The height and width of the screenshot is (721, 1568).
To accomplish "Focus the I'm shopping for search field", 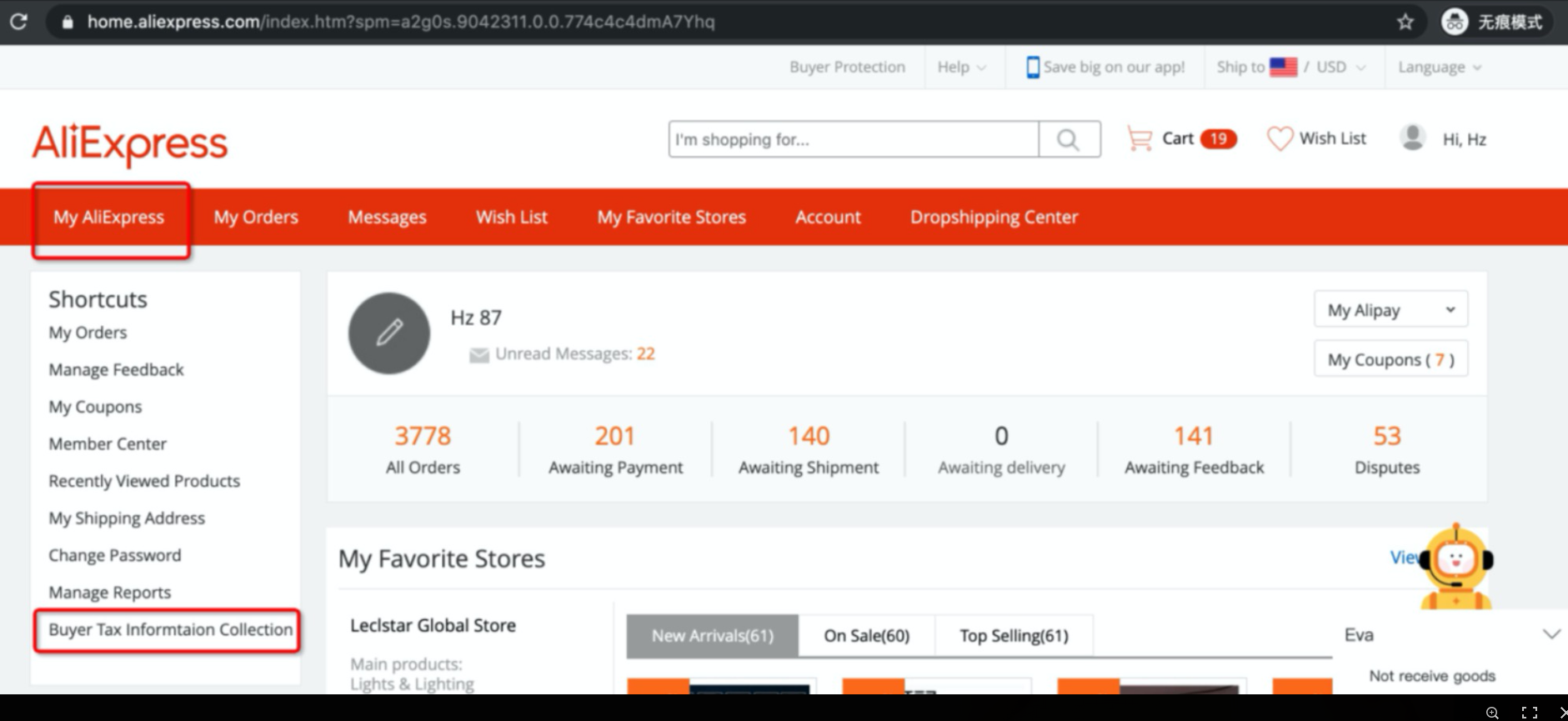I will (854, 139).
